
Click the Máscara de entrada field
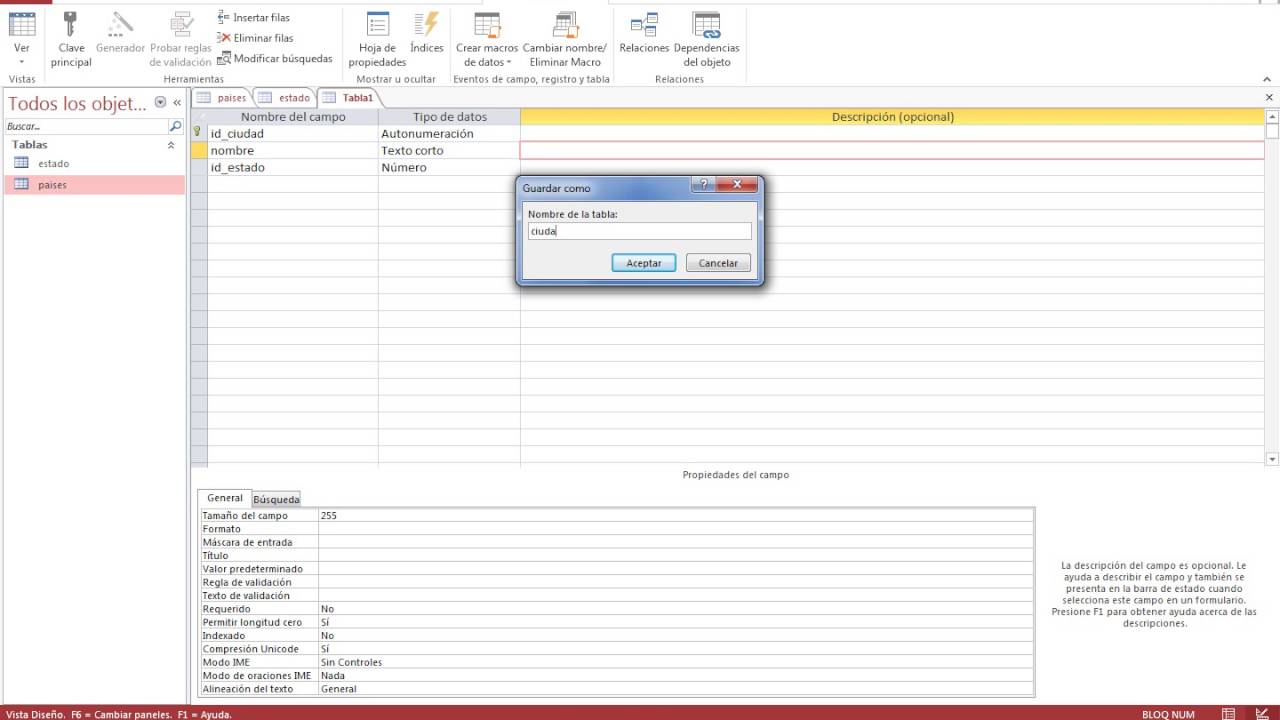[x=676, y=542]
